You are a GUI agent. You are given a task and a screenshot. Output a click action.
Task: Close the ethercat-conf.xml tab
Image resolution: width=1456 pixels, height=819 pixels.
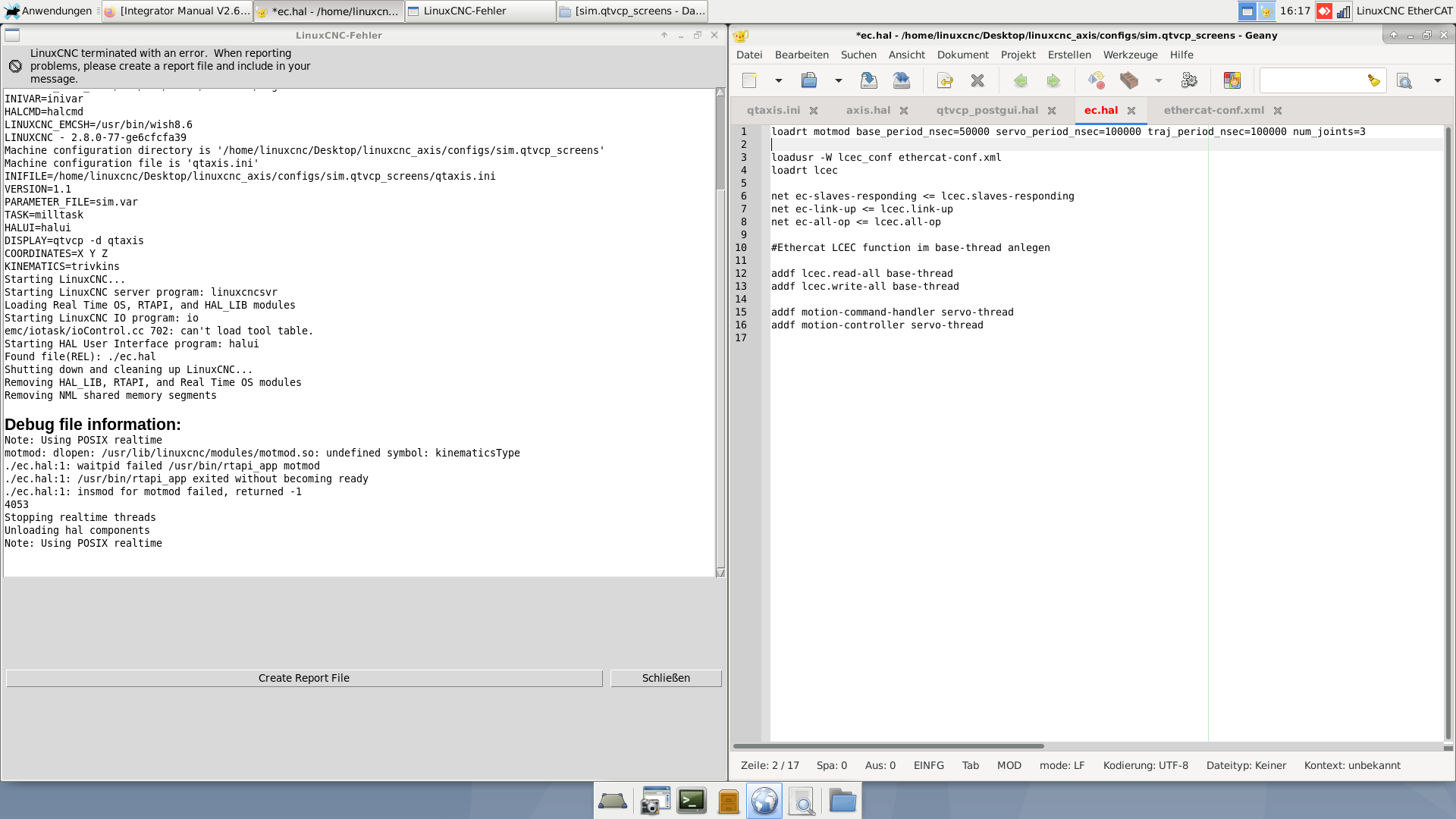1278,111
